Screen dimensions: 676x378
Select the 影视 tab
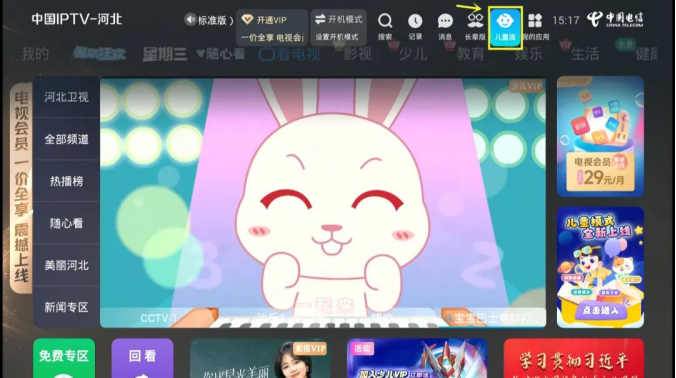pos(357,54)
